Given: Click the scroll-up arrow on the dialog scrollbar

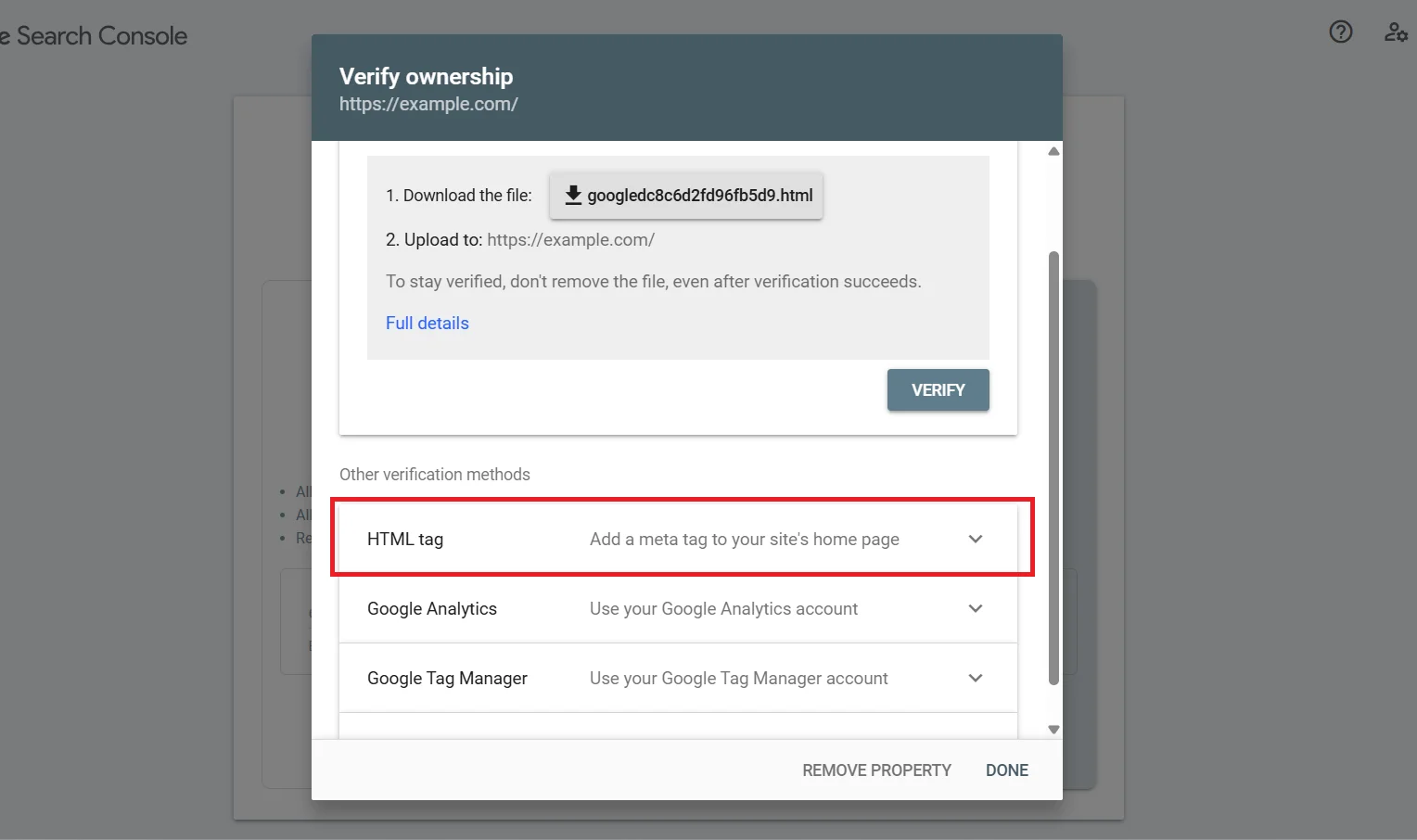Looking at the screenshot, I should 1053,150.
